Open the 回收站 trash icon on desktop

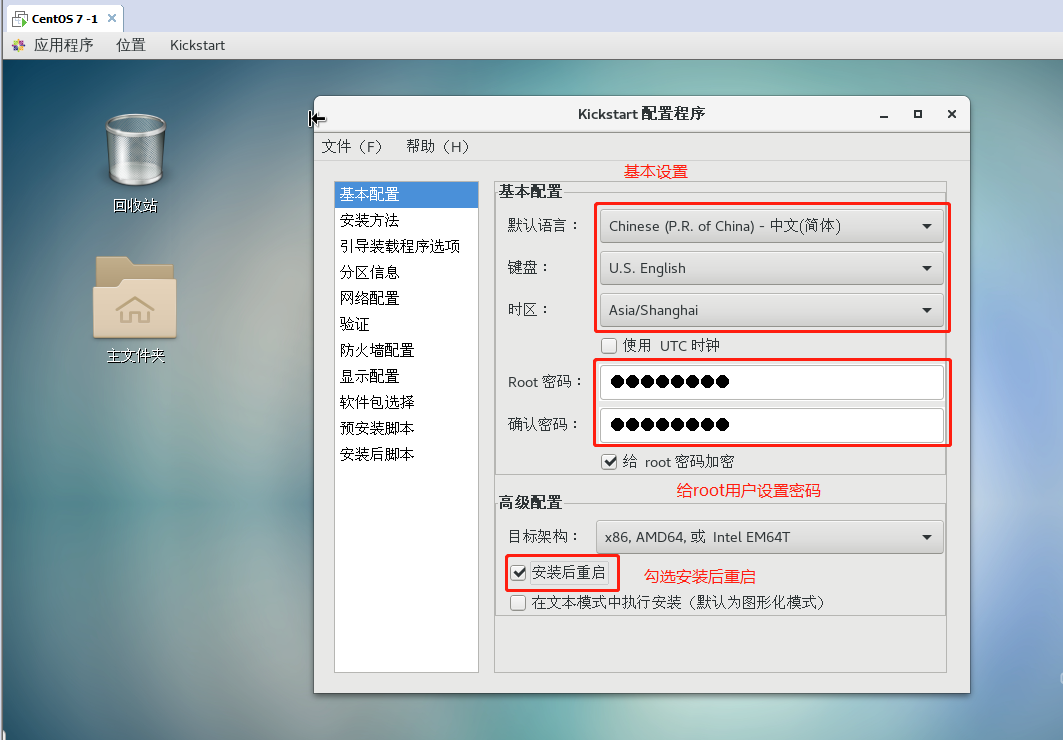click(x=136, y=150)
